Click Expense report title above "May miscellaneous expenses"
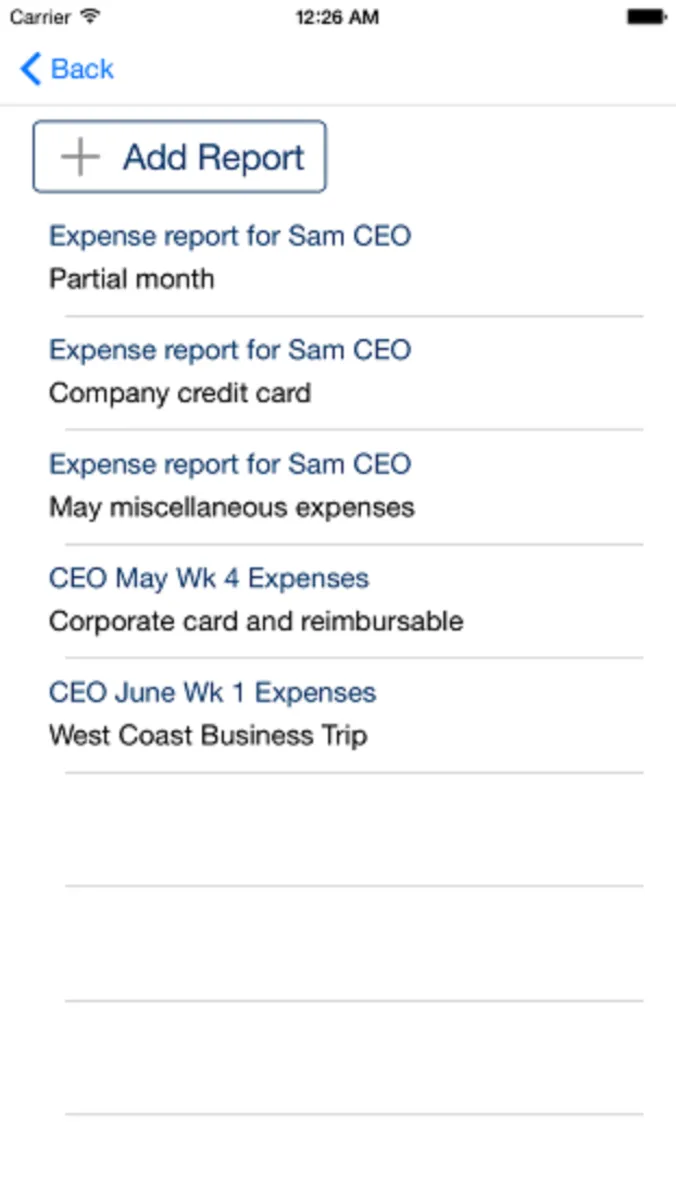Viewport: 676px width, 1200px height. (x=230, y=464)
